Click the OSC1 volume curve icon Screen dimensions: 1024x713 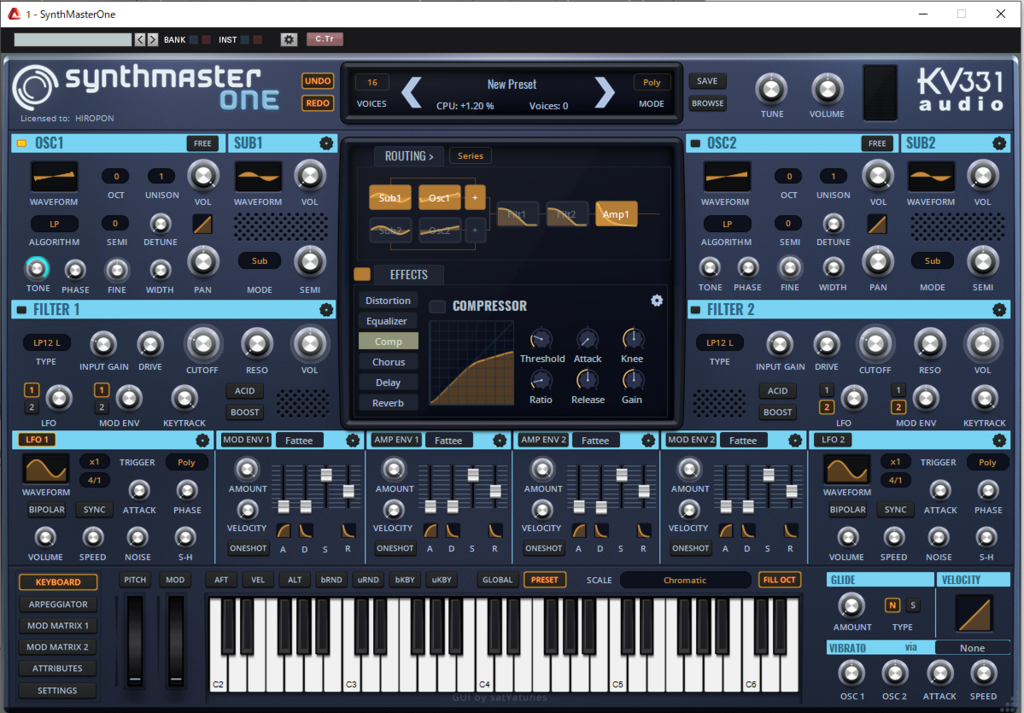(x=202, y=224)
